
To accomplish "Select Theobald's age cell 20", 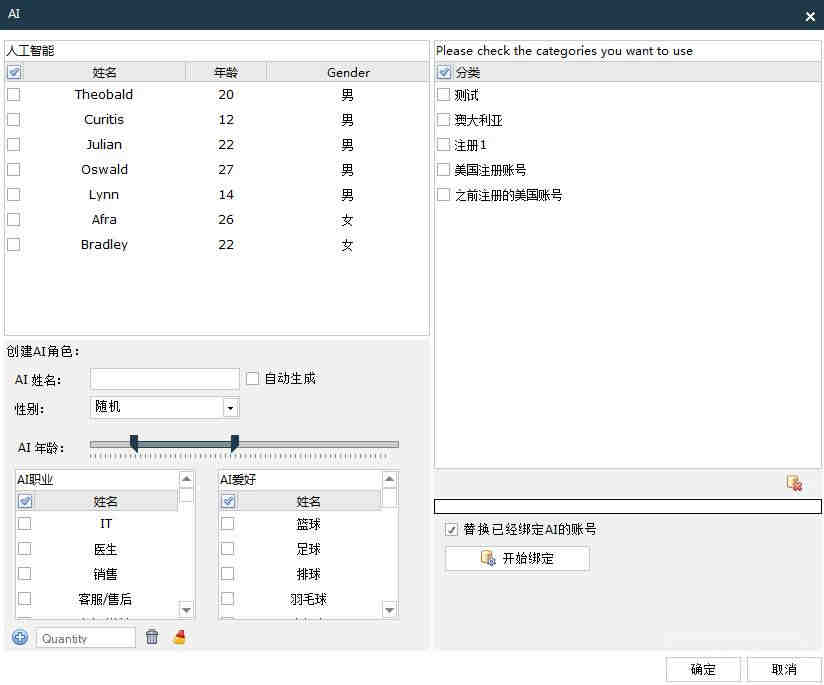I will 226,95.
